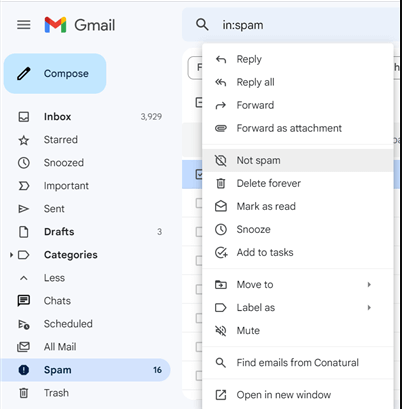Click the Starred star icon
Image resolution: width=402 pixels, height=409 pixels.
coord(24,140)
